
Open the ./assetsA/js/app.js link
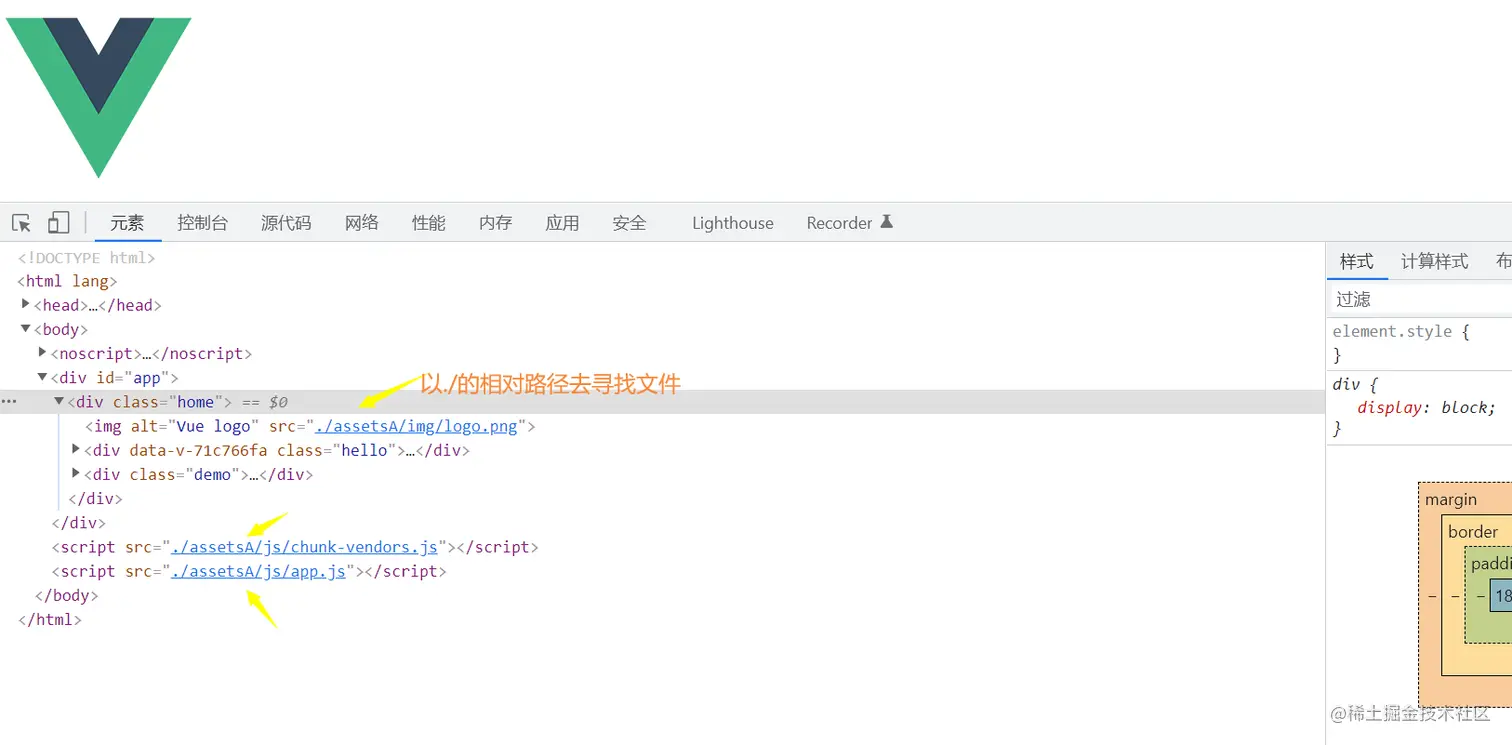[x=258, y=571]
